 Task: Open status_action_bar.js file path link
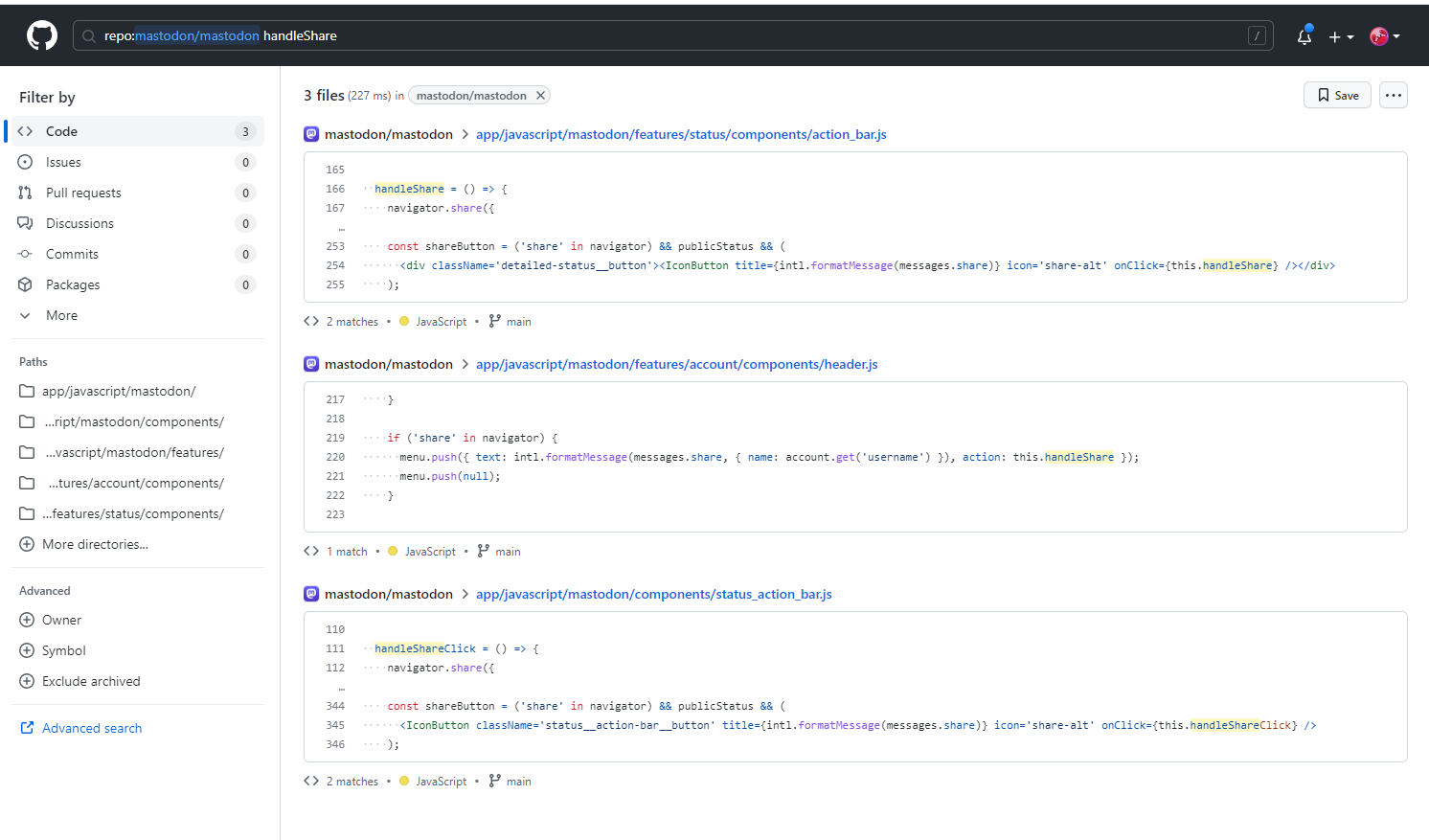click(x=653, y=594)
